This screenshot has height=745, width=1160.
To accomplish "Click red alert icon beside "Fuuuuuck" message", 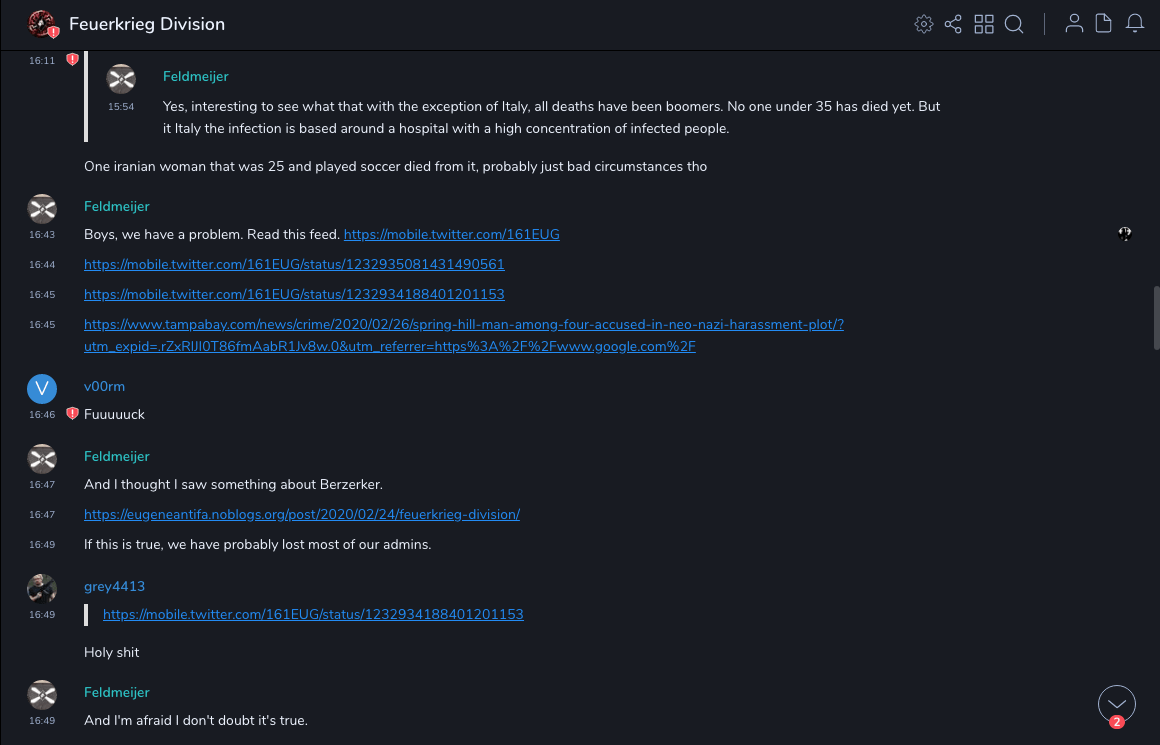I will 72,413.
